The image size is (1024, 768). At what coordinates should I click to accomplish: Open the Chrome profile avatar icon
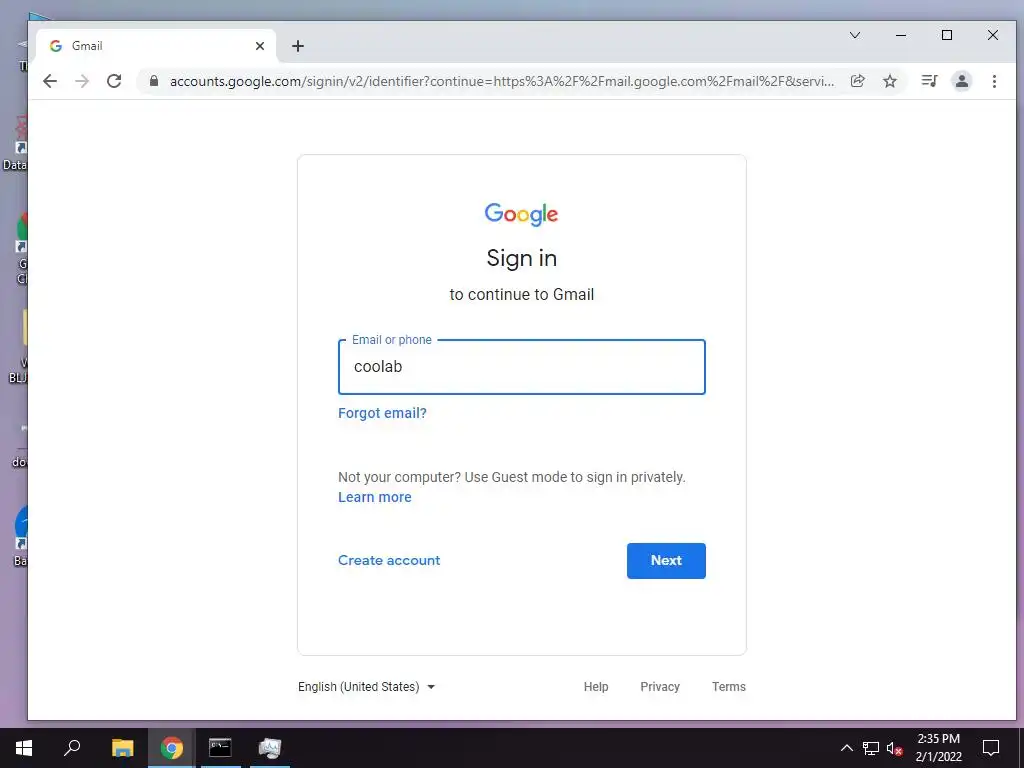coord(961,81)
